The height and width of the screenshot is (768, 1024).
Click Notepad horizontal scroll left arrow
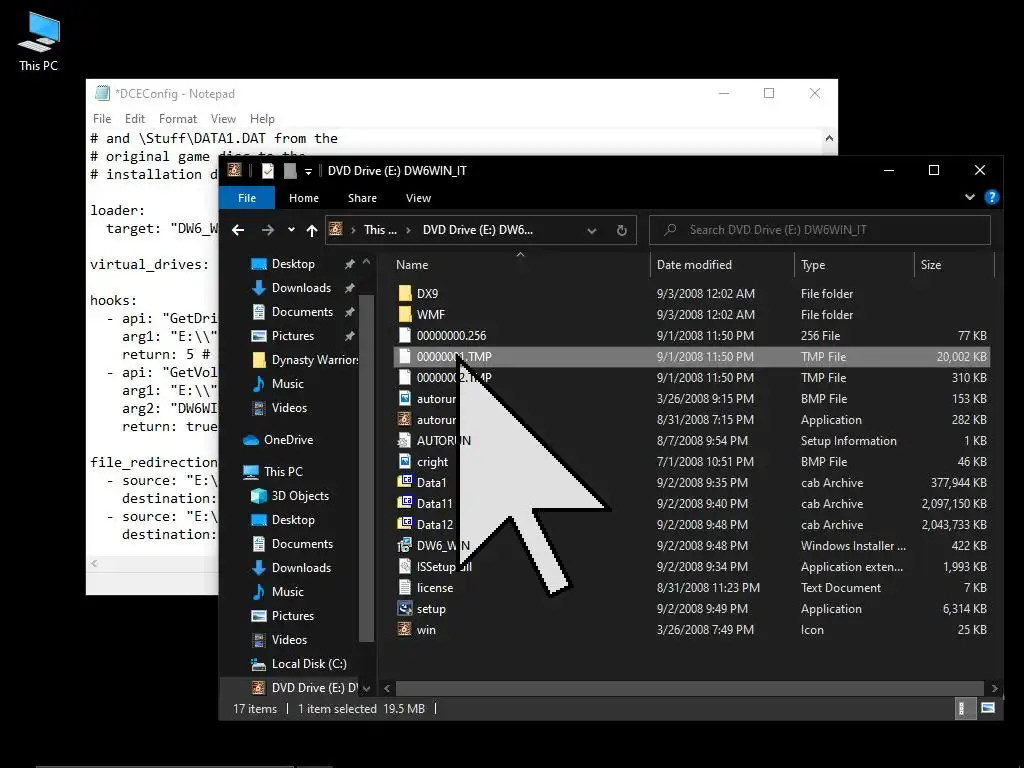coord(95,564)
